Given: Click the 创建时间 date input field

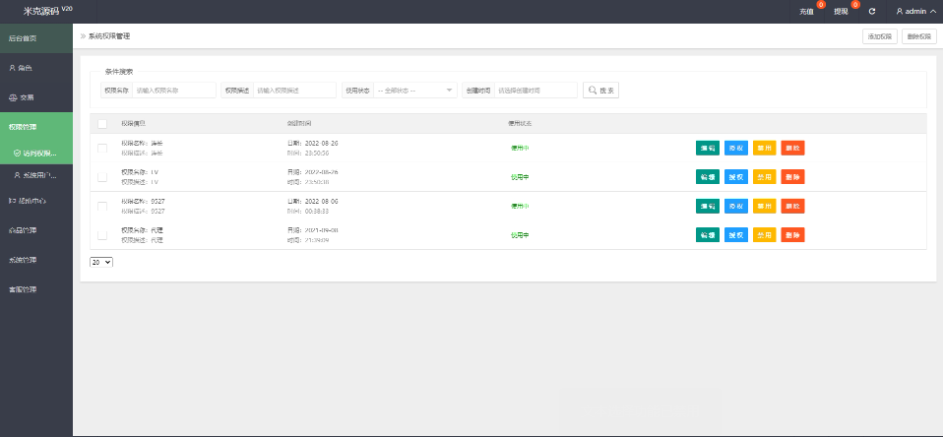Looking at the screenshot, I should [x=536, y=90].
